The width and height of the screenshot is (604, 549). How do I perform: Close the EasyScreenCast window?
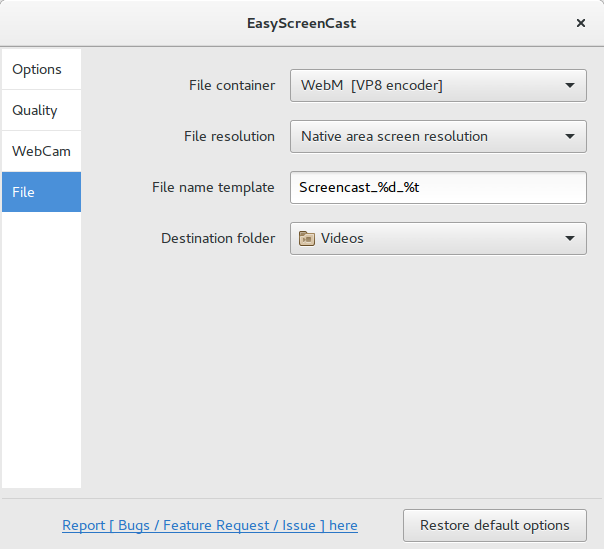(x=581, y=23)
